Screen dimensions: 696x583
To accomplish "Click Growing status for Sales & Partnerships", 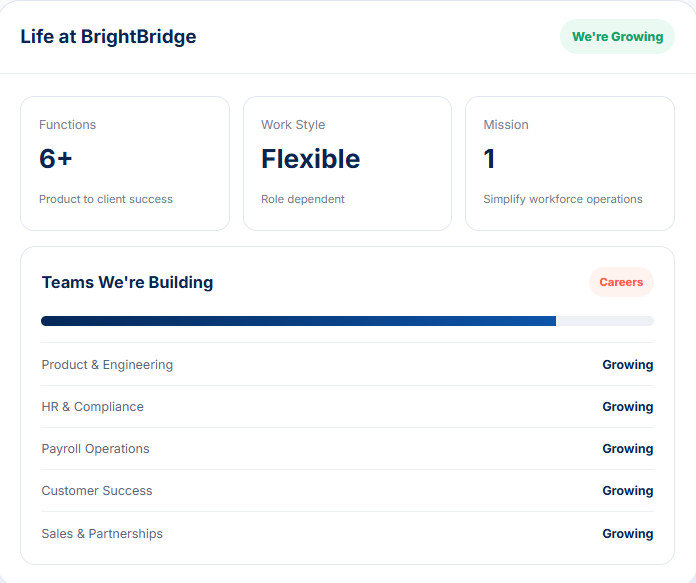I will click(627, 533).
